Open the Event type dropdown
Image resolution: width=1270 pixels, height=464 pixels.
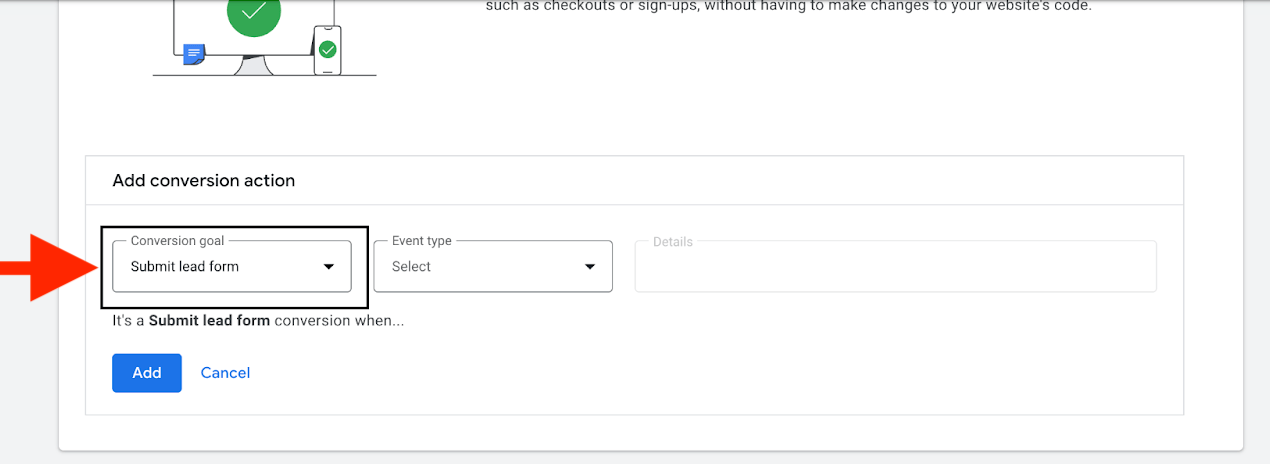click(x=492, y=266)
